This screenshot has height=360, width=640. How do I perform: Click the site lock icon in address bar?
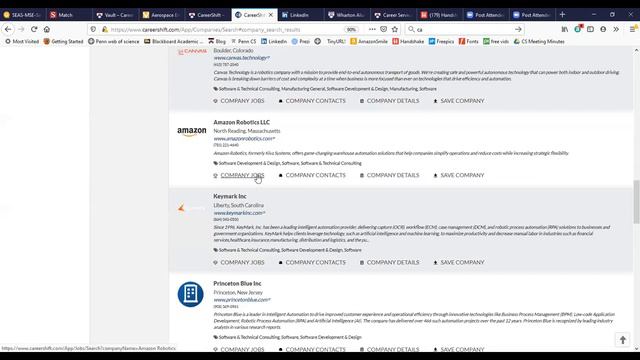105,29
